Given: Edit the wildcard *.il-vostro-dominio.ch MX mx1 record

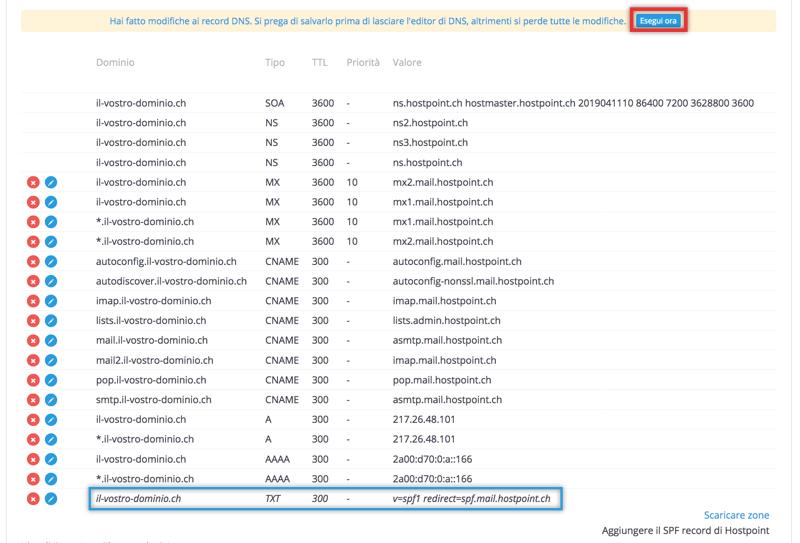Looking at the screenshot, I should [x=51, y=222].
